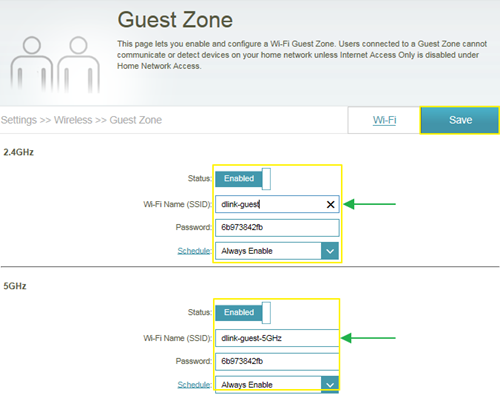This screenshot has height=395, width=500.
Task: Click the 2.4GHz Password field
Action: point(277,227)
